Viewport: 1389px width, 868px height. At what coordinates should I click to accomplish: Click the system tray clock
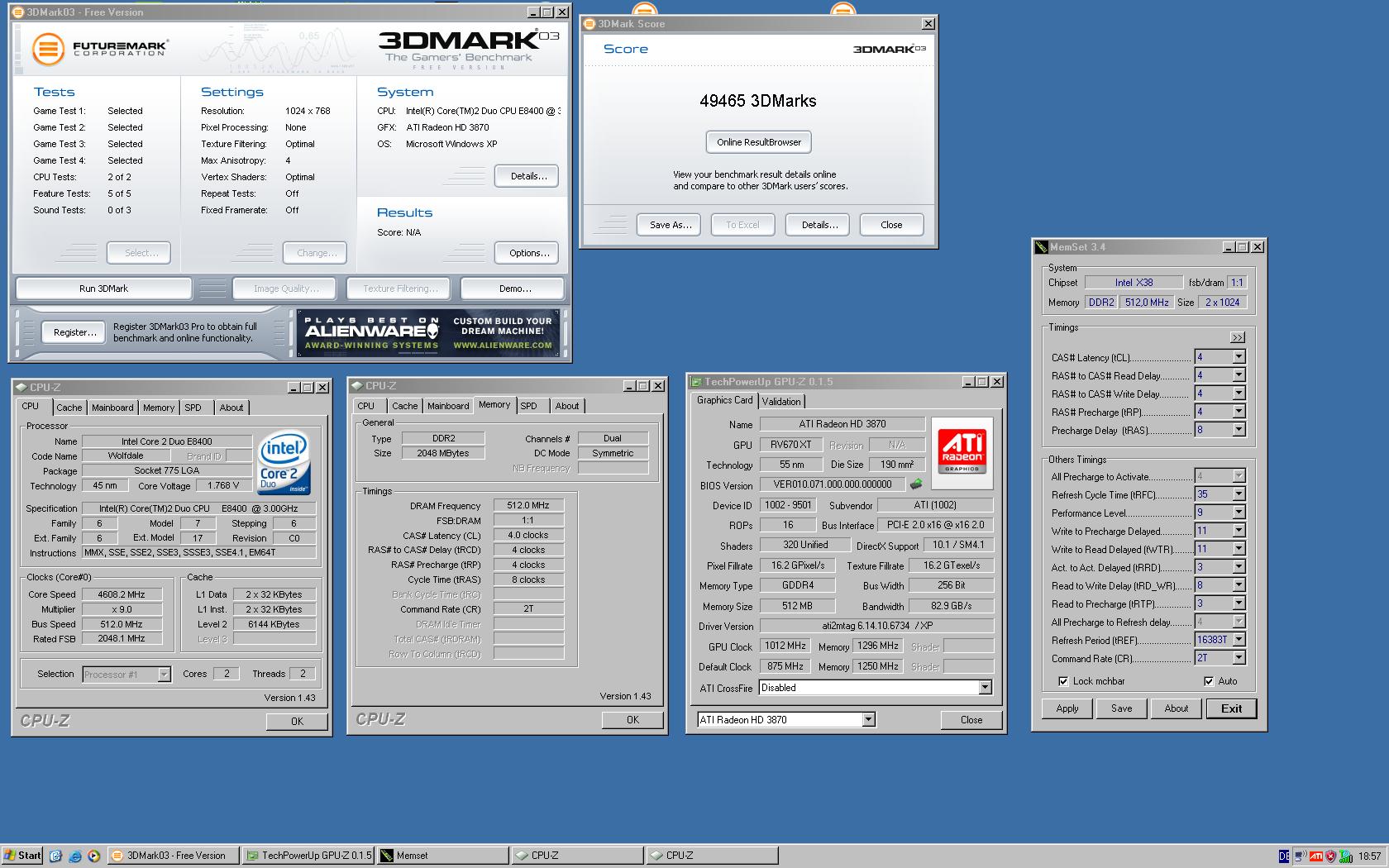click(x=1369, y=856)
